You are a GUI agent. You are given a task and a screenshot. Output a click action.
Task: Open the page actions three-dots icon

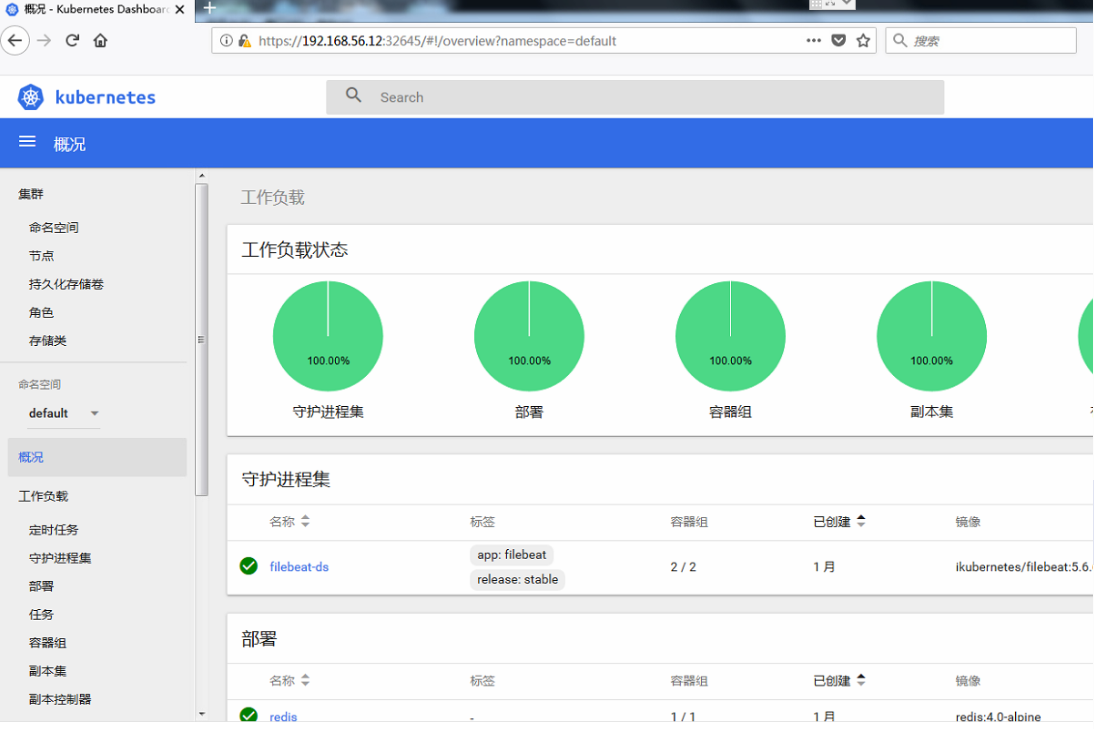814,41
